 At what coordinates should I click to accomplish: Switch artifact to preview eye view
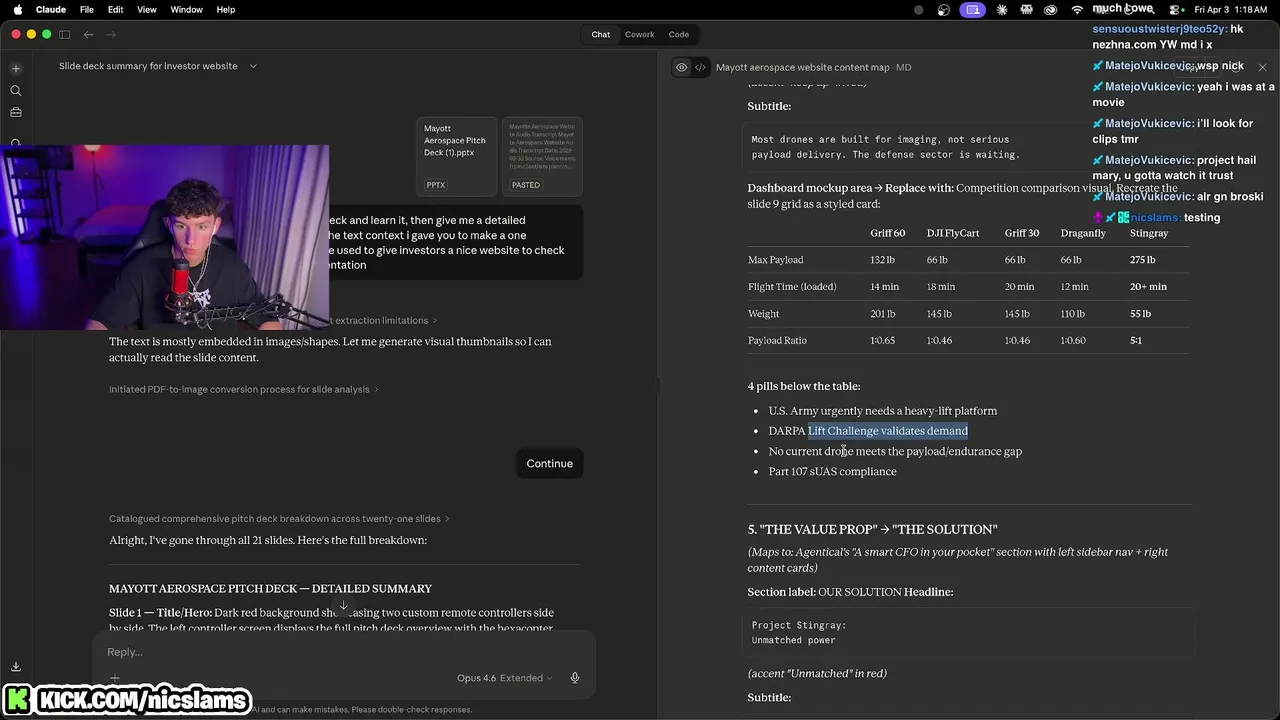click(682, 67)
